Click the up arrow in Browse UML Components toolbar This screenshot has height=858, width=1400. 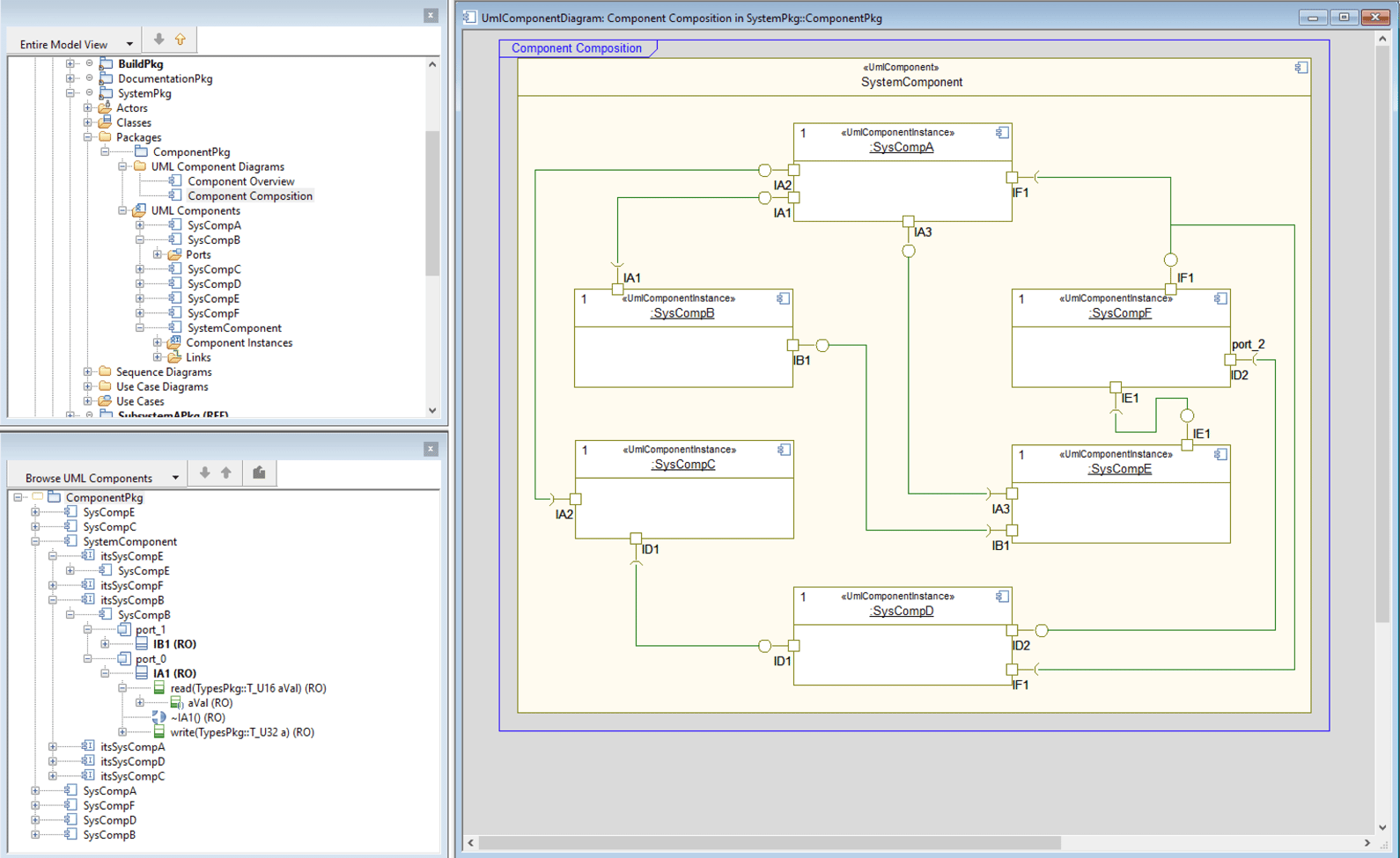pyautogui.click(x=226, y=473)
